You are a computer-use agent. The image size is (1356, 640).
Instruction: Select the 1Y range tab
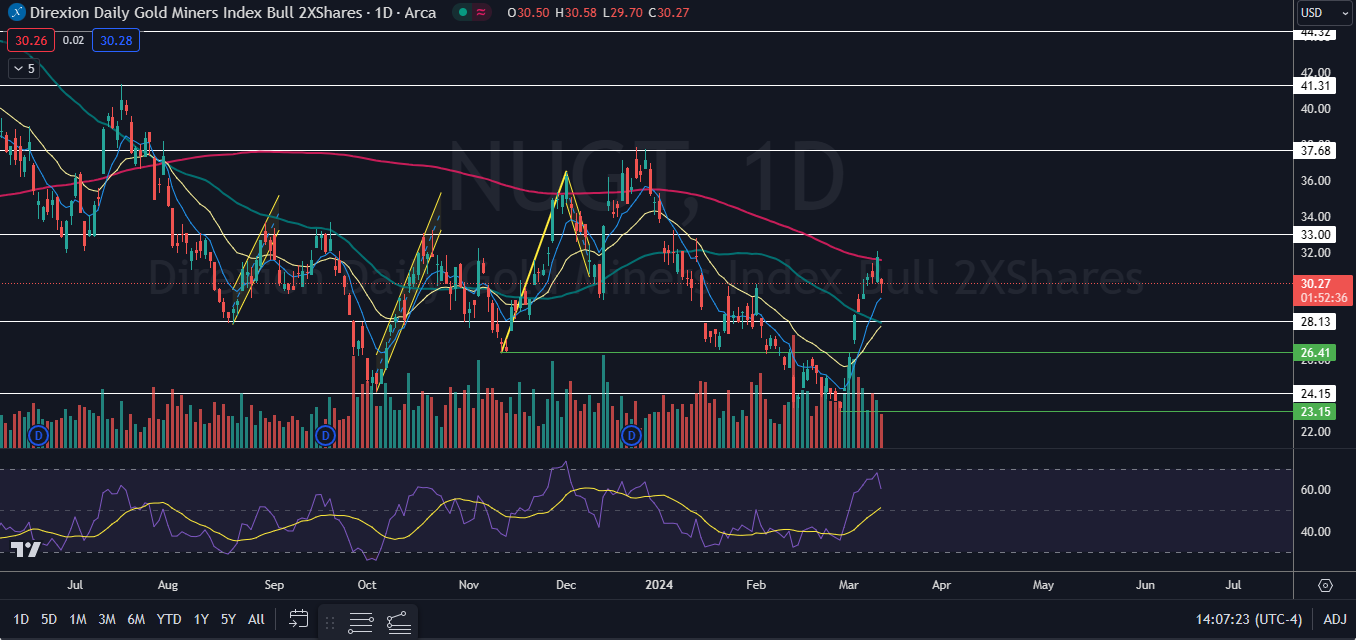click(x=201, y=619)
